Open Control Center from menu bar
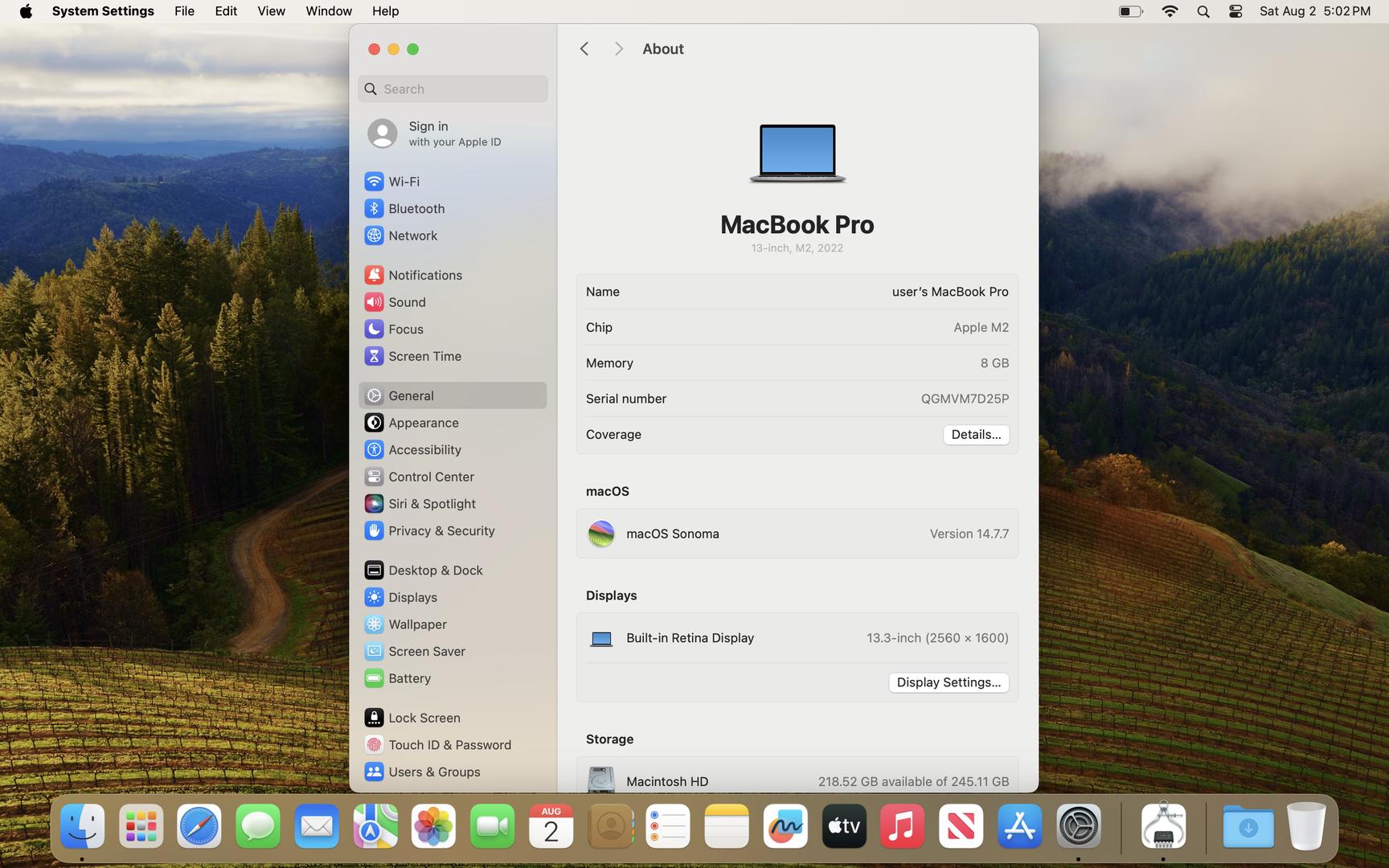Viewport: 1389px width, 868px height. [x=1235, y=11]
